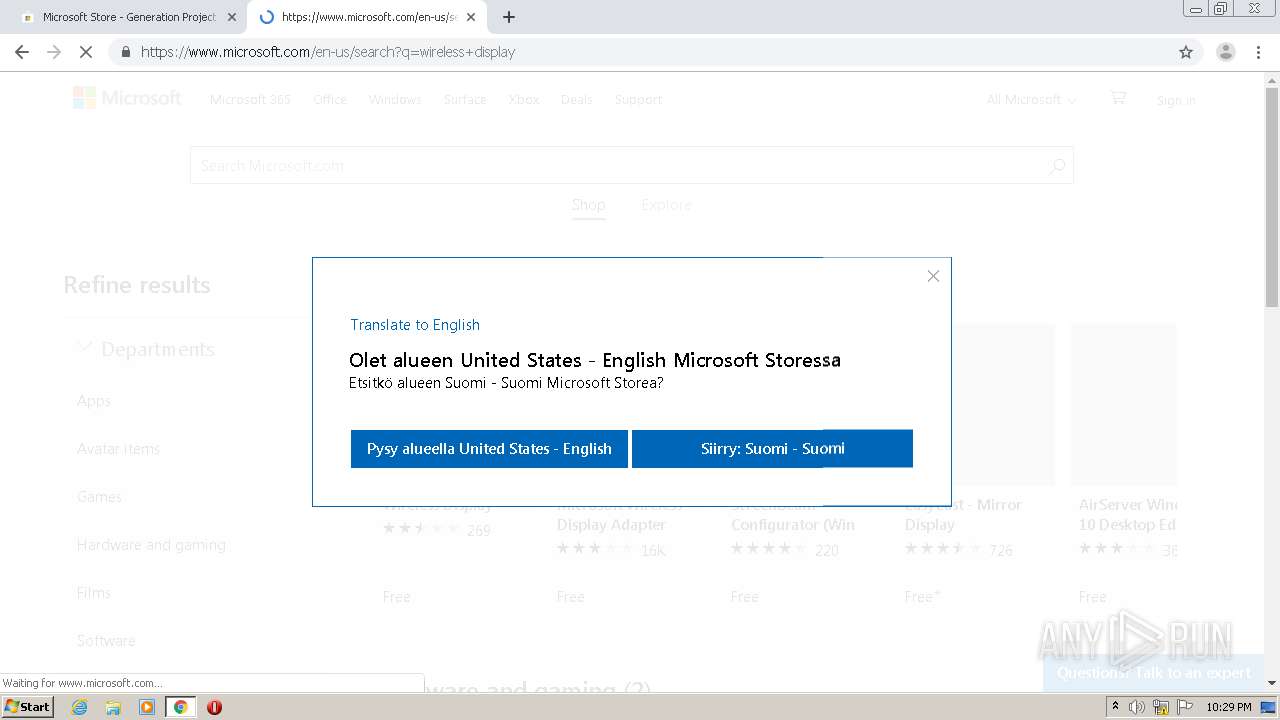Stop page loading with X icon
1280x720 pixels.
pos(86,52)
